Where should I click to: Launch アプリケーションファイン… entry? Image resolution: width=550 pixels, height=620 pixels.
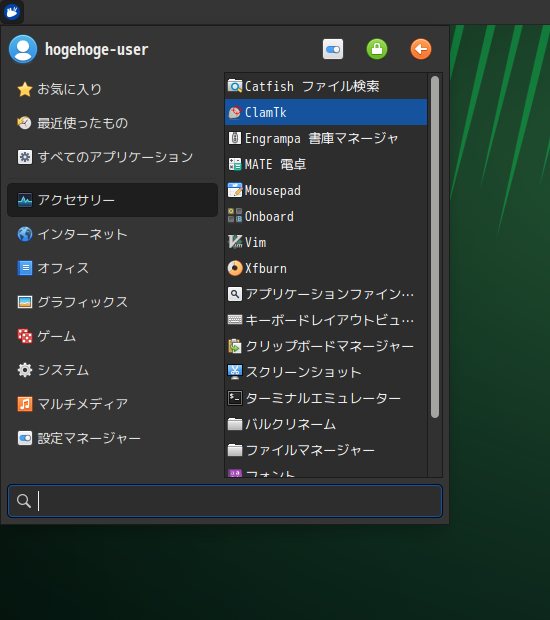coord(326,294)
